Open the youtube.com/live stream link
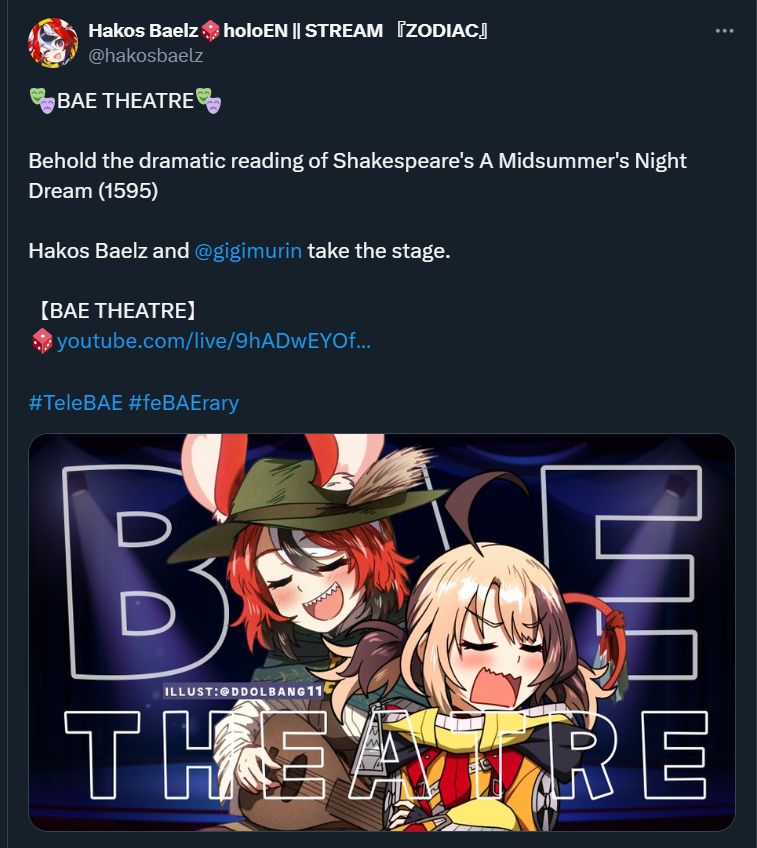This screenshot has width=757, height=848. tap(214, 341)
